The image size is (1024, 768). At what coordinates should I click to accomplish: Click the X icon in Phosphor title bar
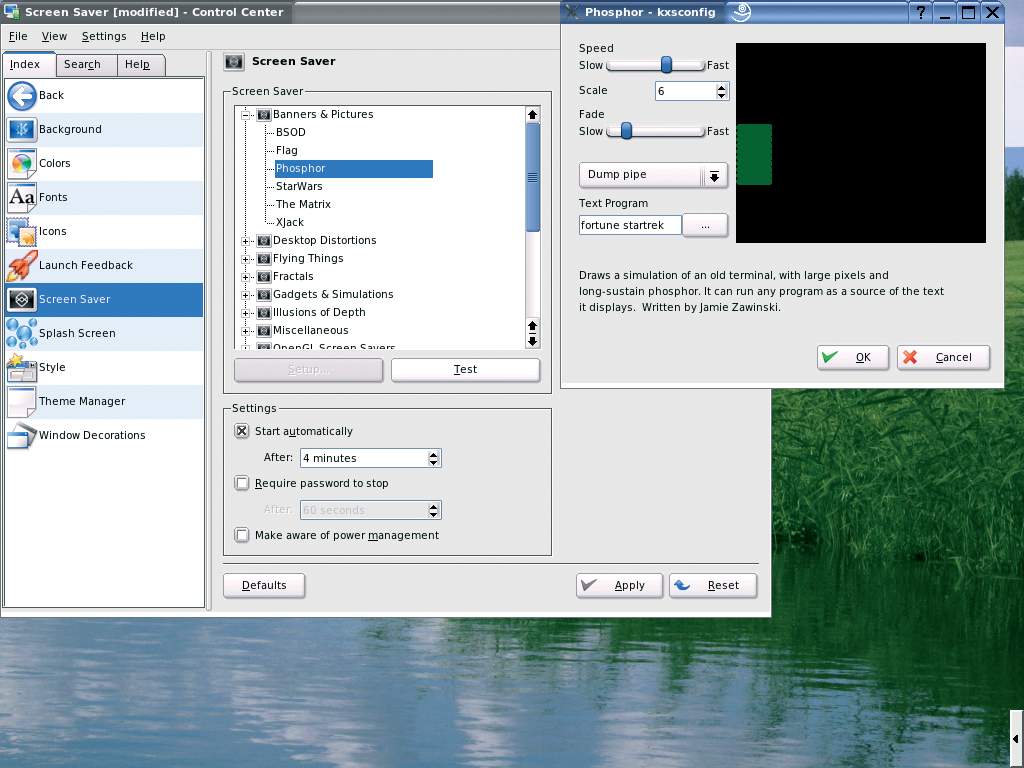click(572, 12)
